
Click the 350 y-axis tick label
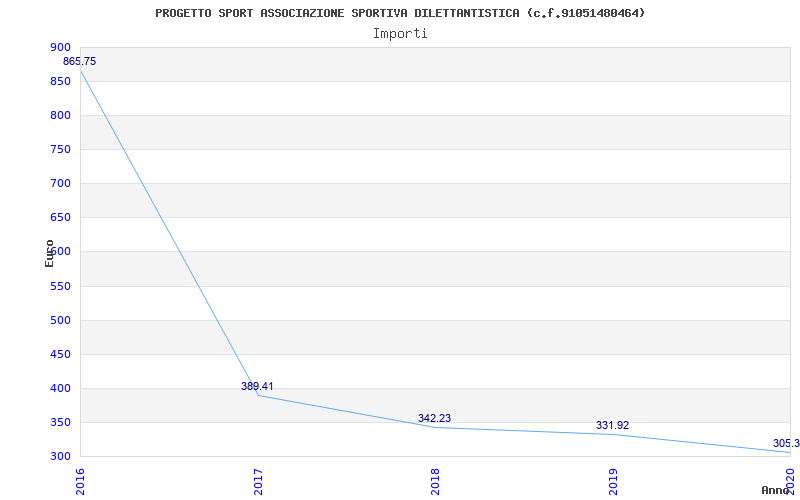pyautogui.click(x=60, y=422)
